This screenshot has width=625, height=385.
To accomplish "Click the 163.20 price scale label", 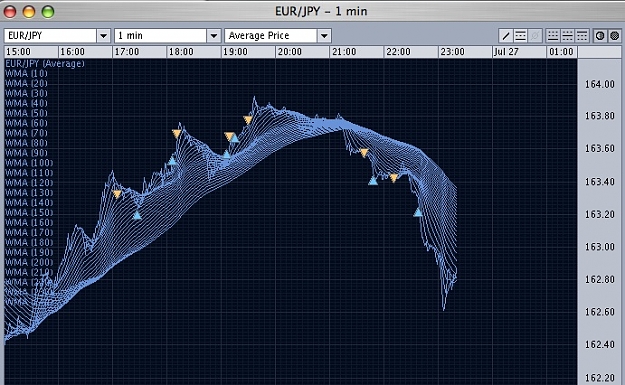I will pyautogui.click(x=599, y=214).
